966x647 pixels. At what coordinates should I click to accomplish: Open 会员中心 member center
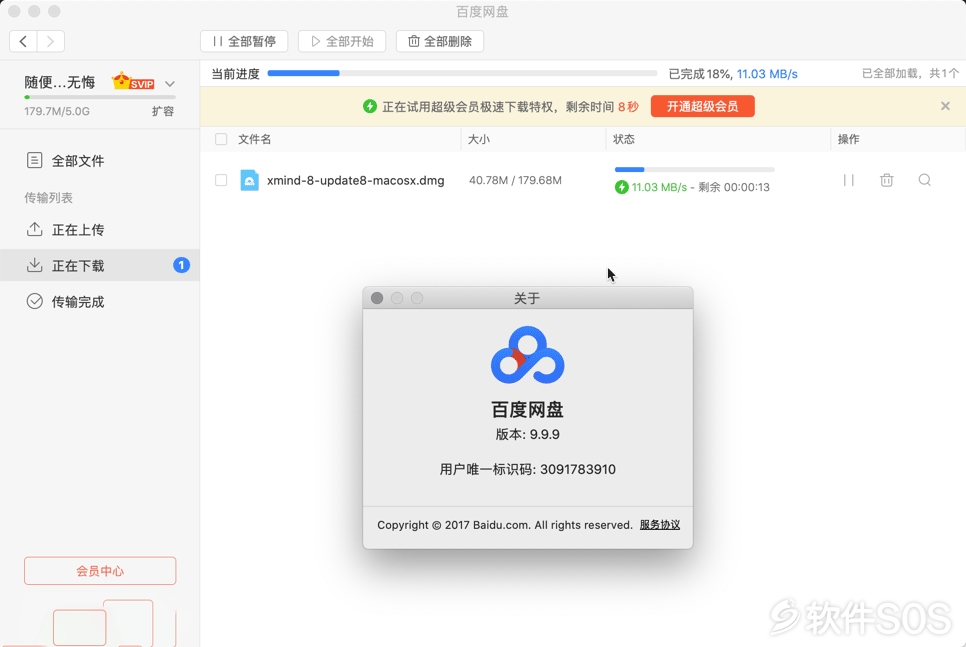pos(100,571)
